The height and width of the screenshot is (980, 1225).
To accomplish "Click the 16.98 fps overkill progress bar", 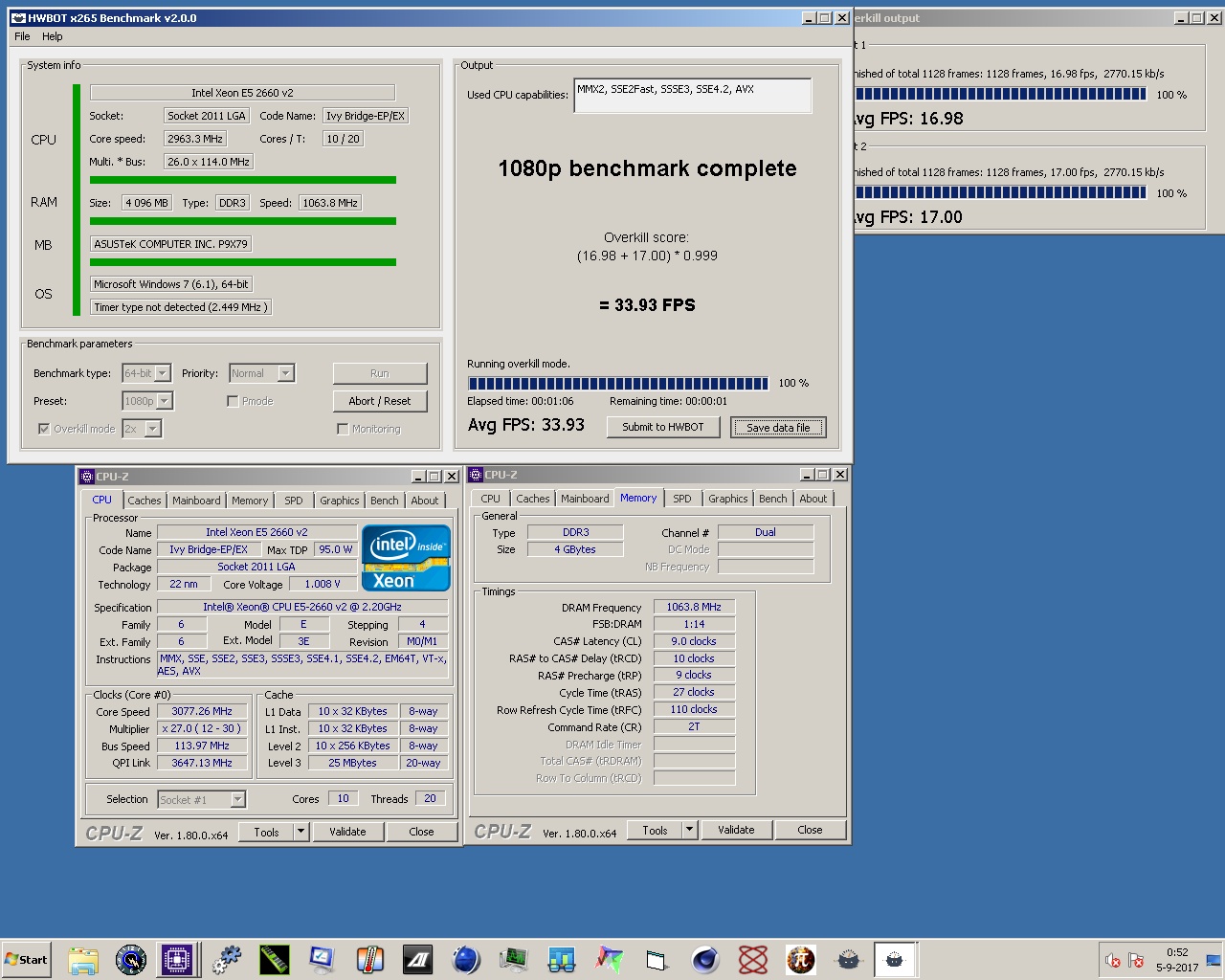I will (x=1000, y=94).
